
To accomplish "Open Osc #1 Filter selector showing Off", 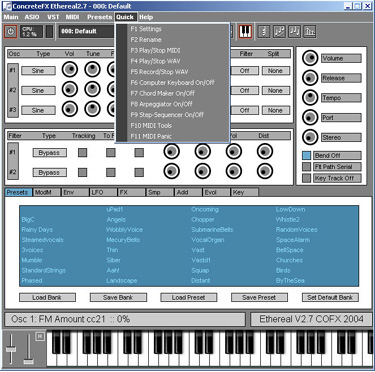I will pos(244,71).
